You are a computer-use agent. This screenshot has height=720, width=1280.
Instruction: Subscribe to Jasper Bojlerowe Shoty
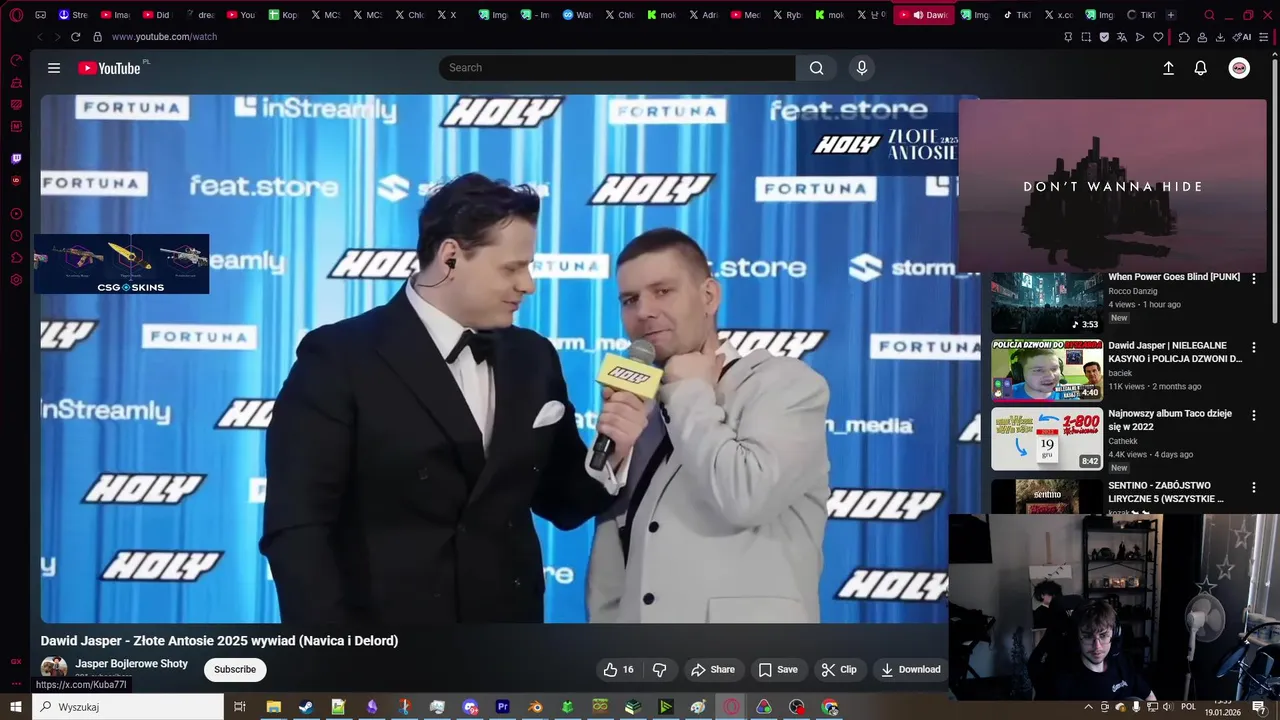[235, 669]
